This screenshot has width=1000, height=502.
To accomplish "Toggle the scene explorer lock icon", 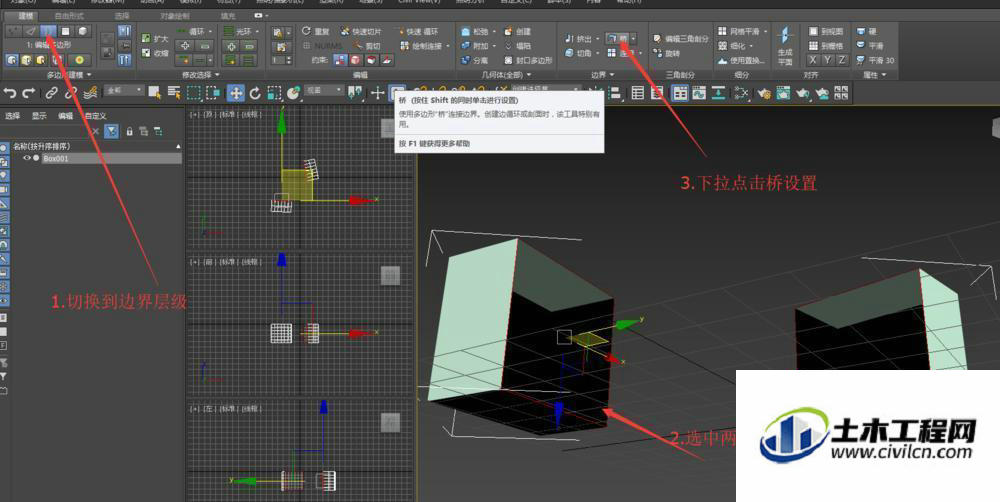I will pos(129,131).
